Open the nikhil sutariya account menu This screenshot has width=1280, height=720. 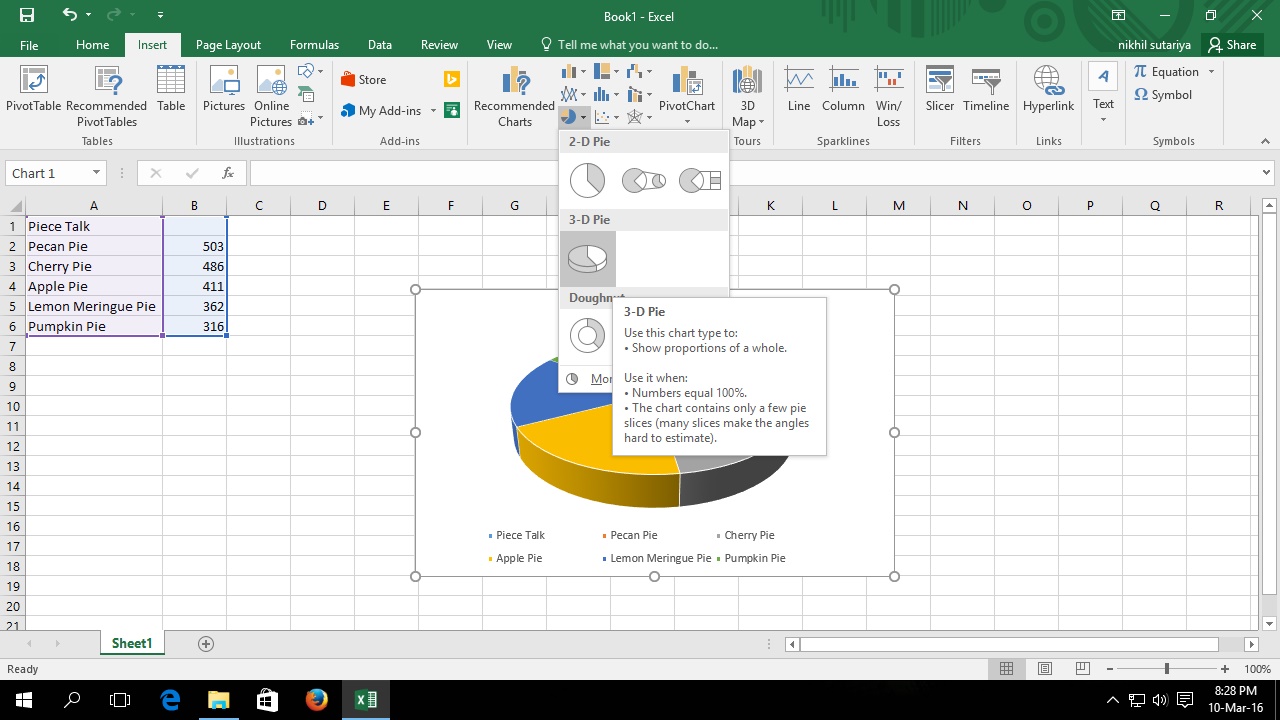point(1156,45)
